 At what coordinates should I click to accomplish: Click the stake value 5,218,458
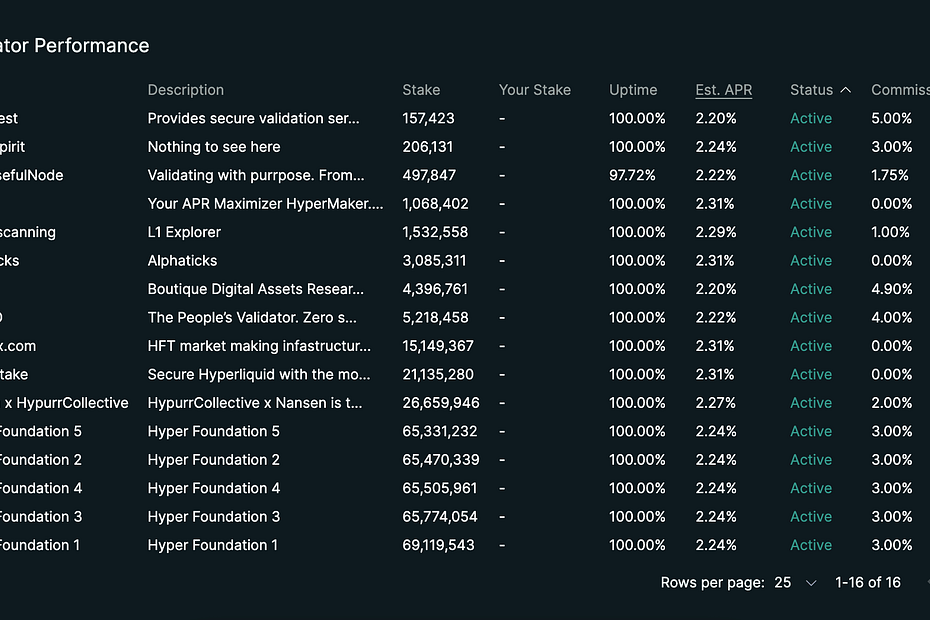tap(435, 318)
